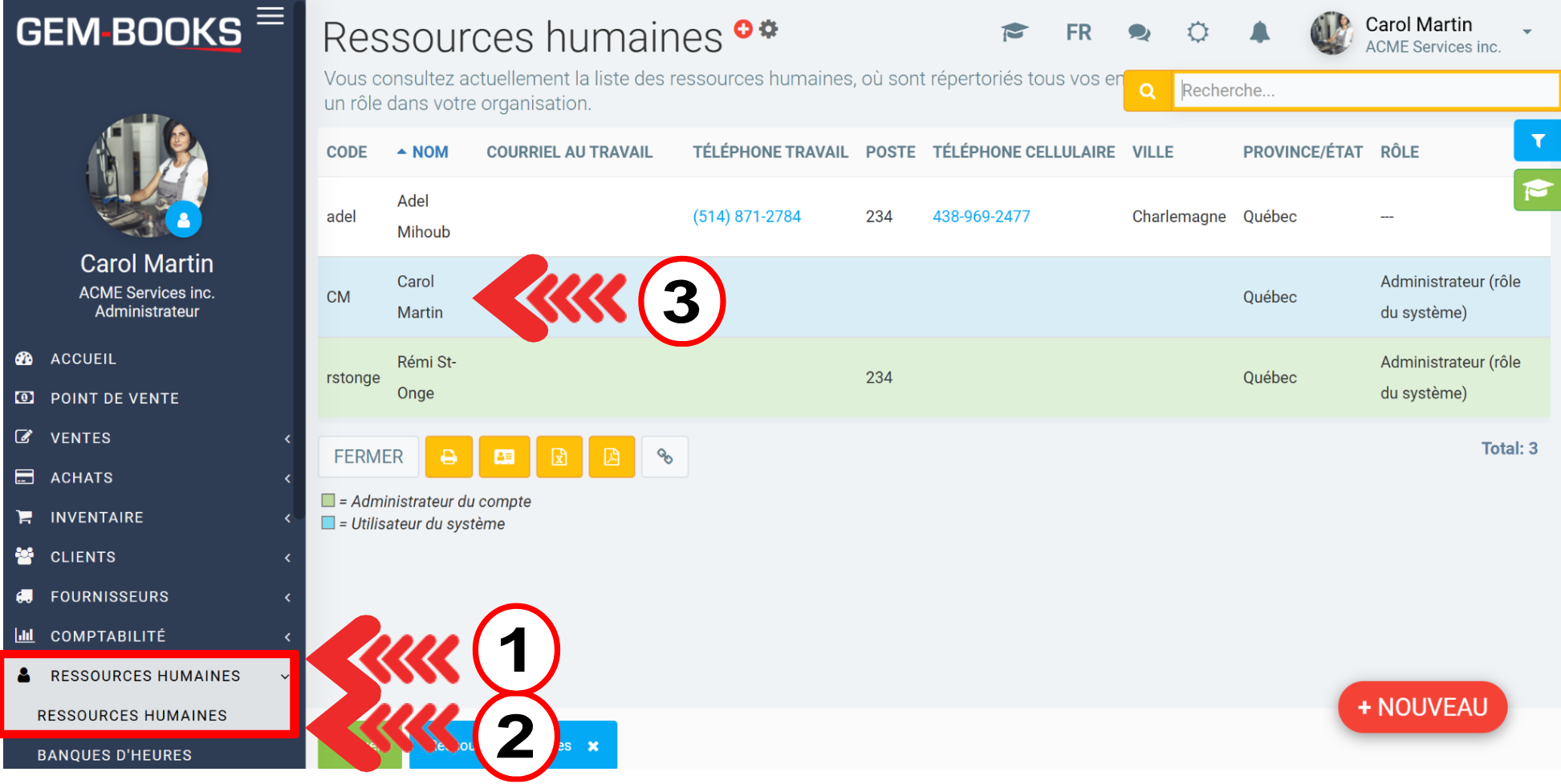Click the + NOUVEAU button
Viewport: 1561px width, 784px height.
click(1422, 707)
